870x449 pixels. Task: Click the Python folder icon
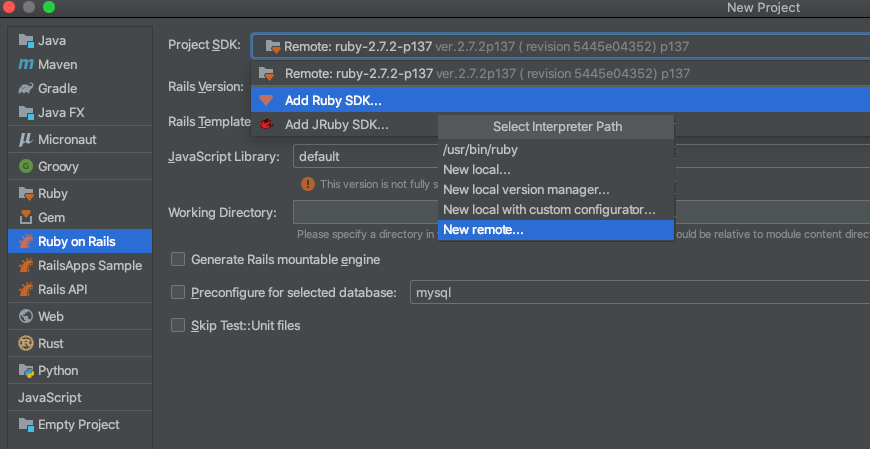point(26,370)
